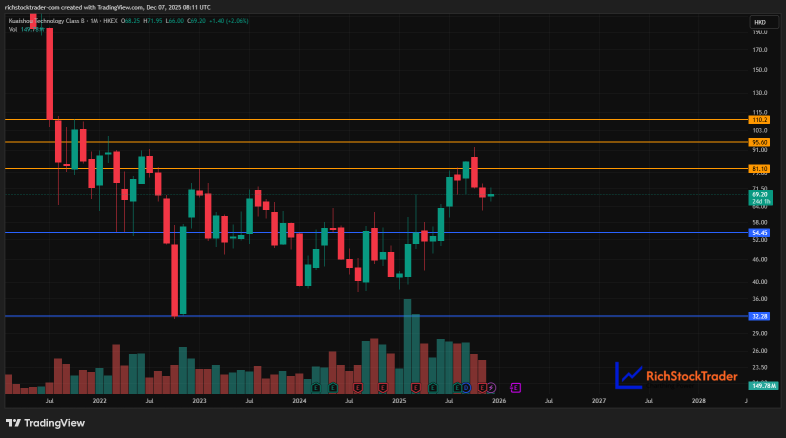Click the 149.78M volume axis label
This screenshot has width=786, height=438.
point(763,385)
